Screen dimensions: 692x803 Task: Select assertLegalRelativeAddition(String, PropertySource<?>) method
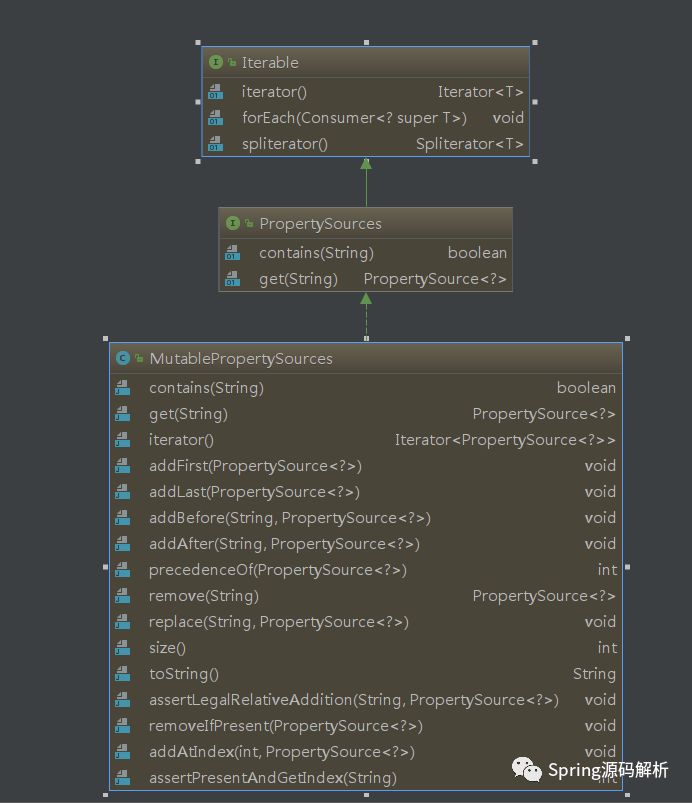click(x=354, y=700)
